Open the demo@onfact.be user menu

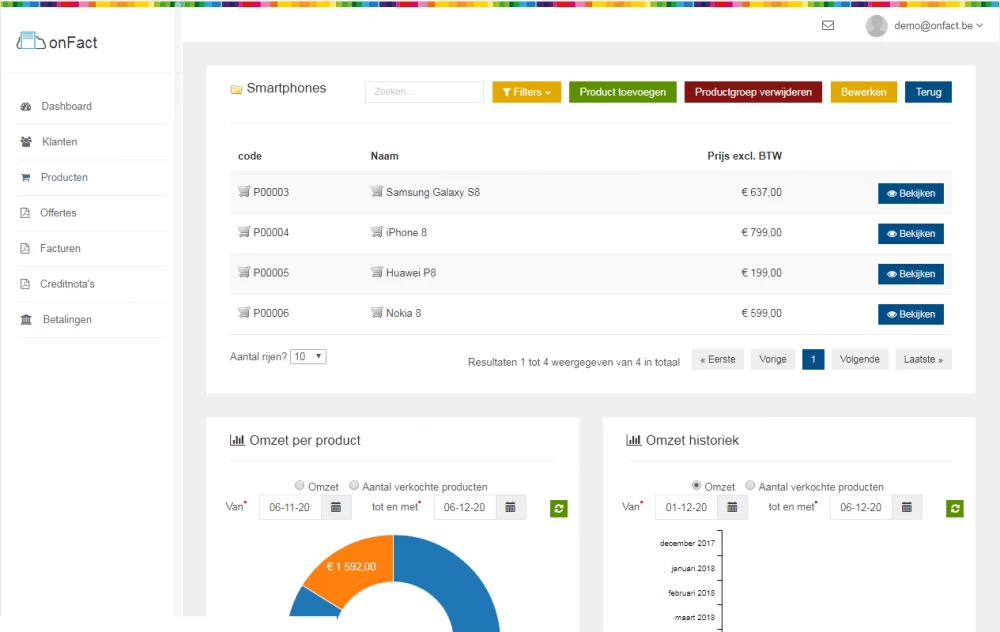point(920,26)
